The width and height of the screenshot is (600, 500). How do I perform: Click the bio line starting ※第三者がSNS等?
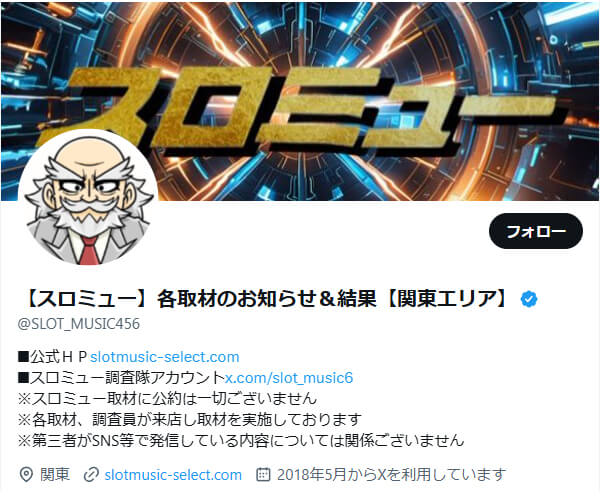[x=241, y=441]
